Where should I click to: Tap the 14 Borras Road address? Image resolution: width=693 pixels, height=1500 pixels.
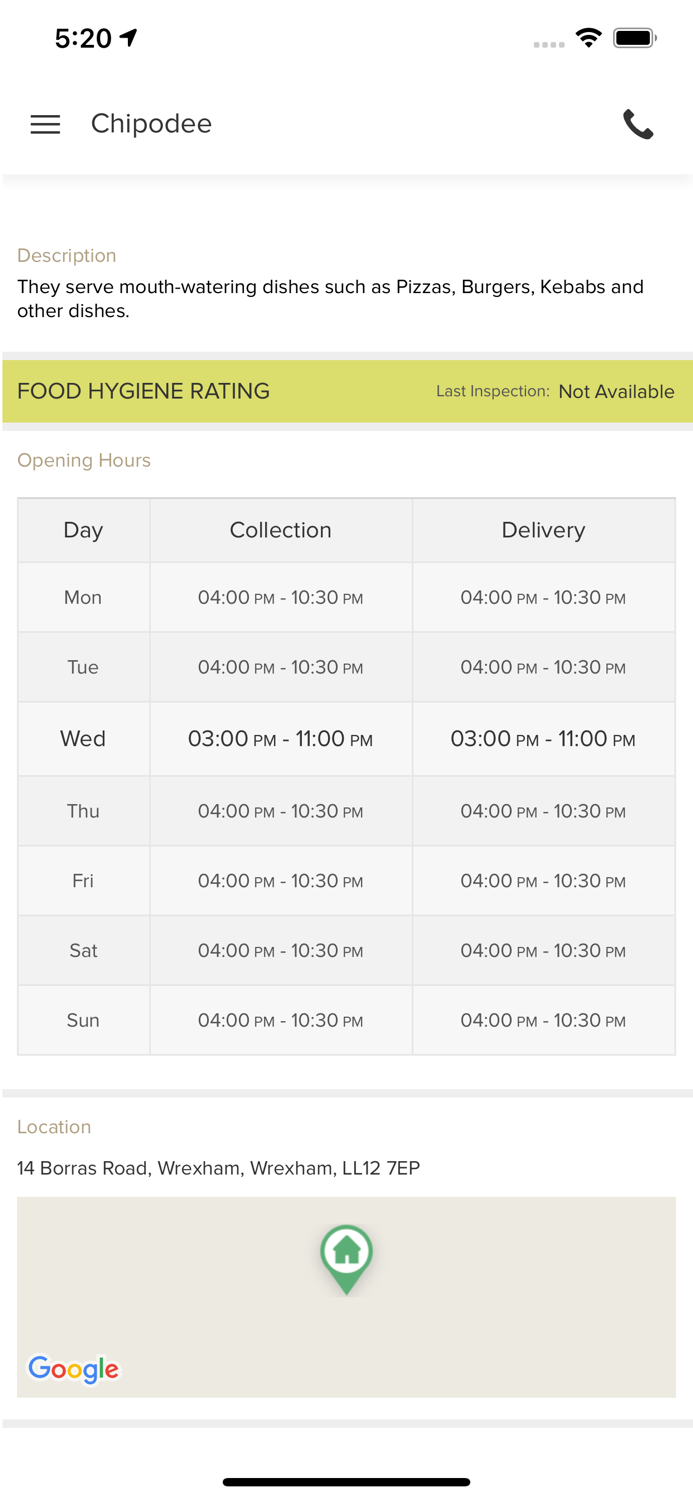[218, 1168]
